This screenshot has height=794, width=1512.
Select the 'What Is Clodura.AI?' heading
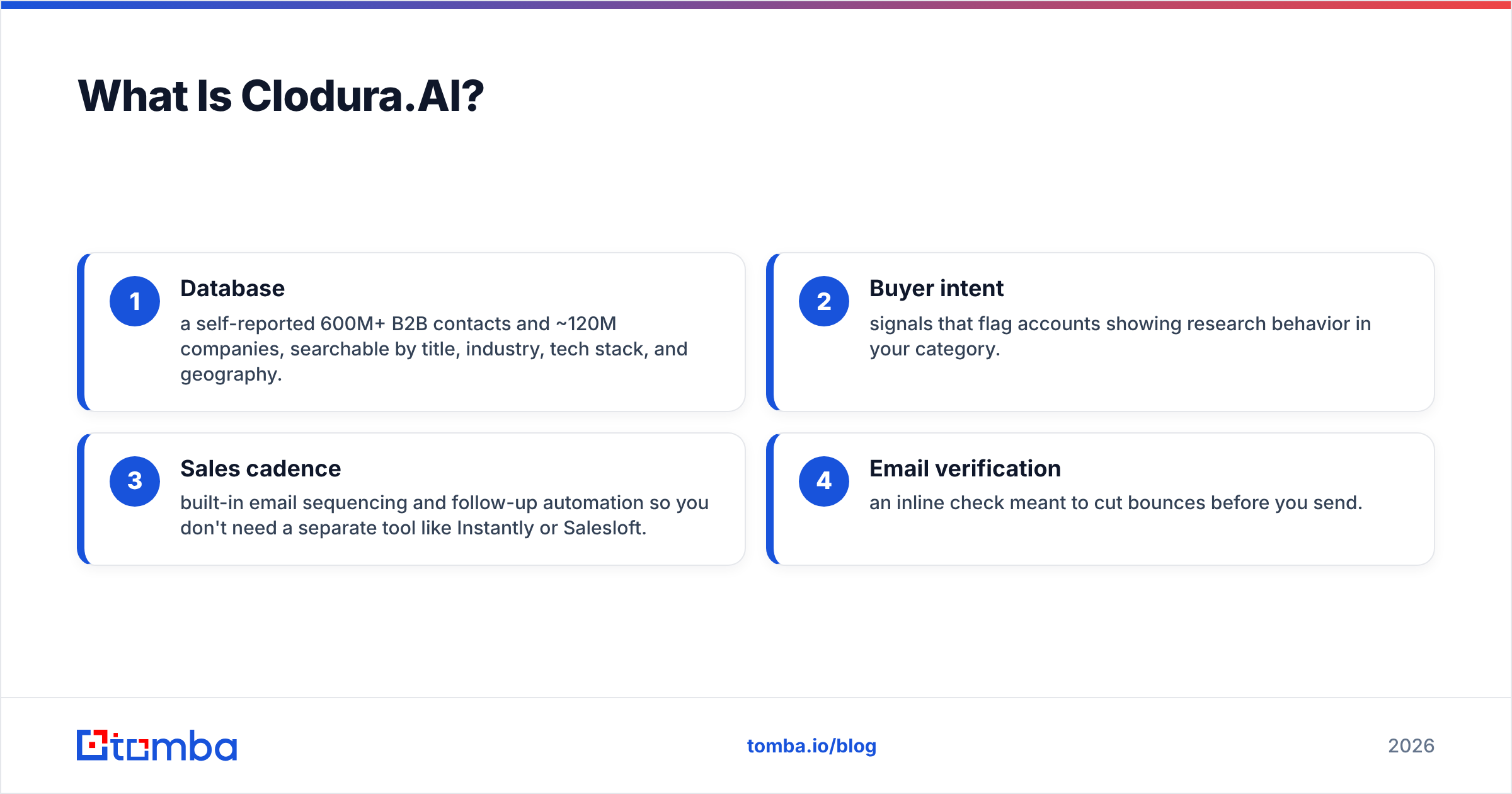281,96
